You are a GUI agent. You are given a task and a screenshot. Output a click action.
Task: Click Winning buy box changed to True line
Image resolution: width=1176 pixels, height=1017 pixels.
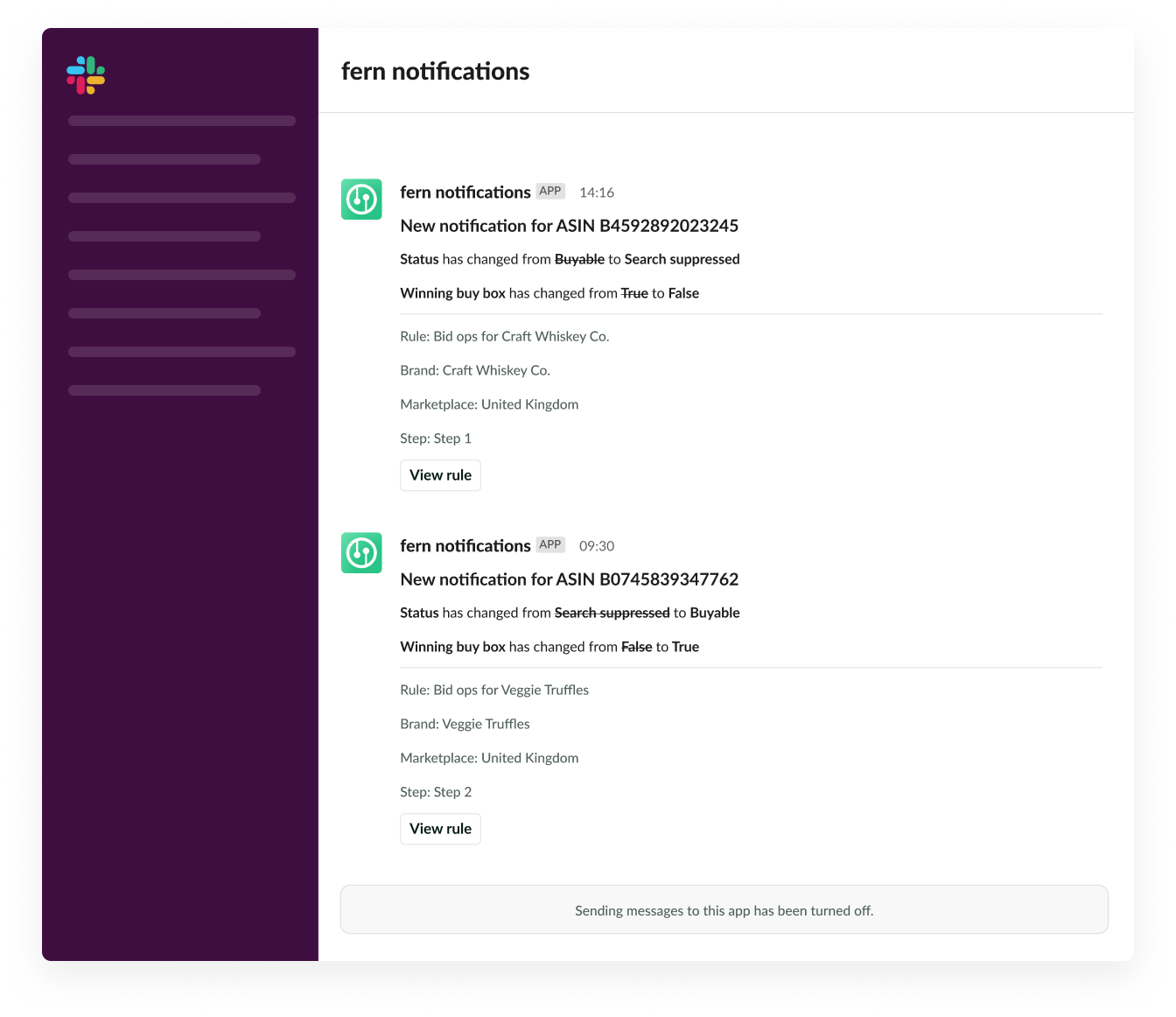coord(549,647)
